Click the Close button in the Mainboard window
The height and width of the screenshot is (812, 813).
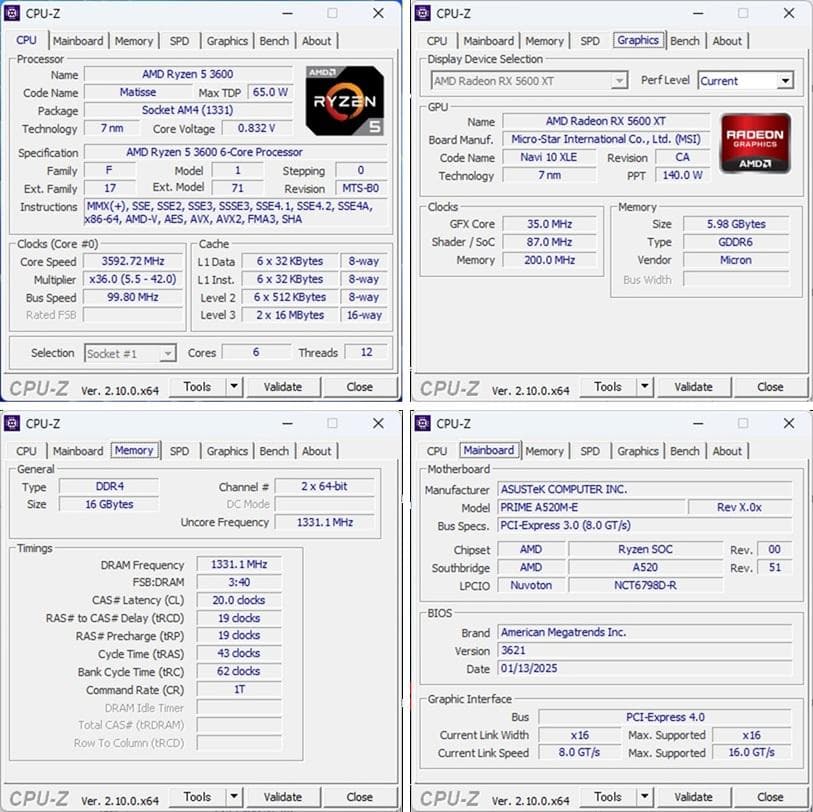click(770, 797)
